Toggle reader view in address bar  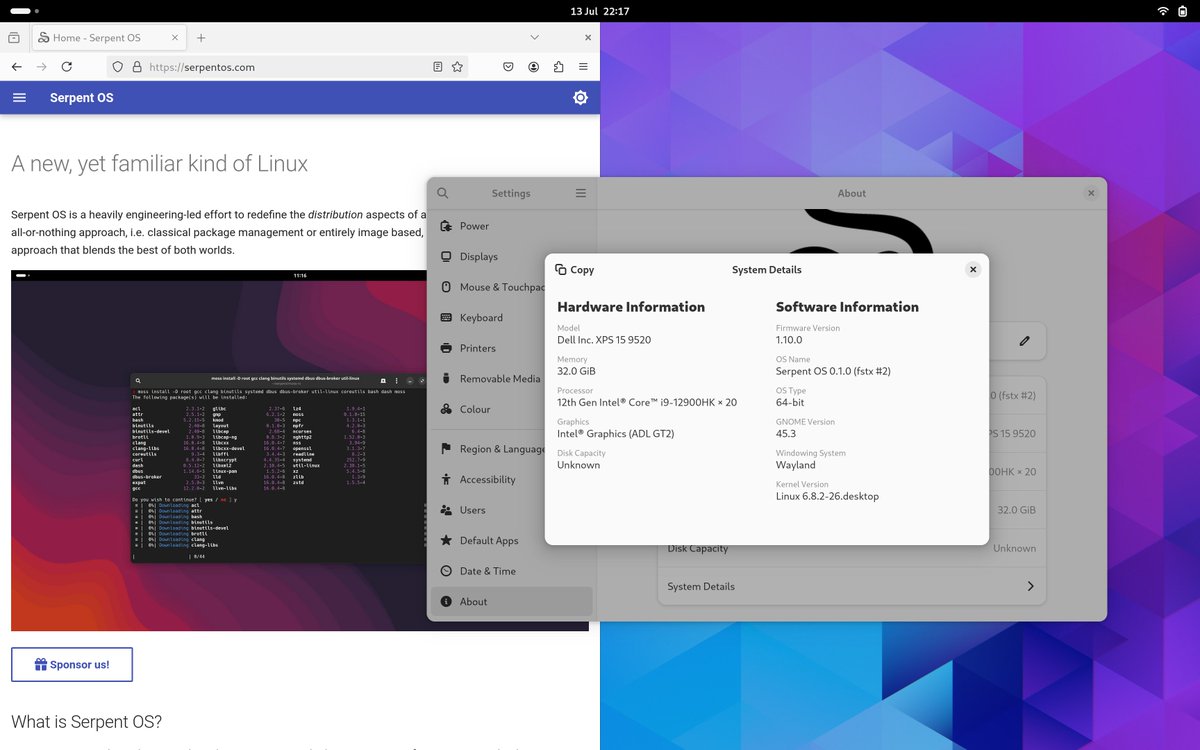click(438, 67)
